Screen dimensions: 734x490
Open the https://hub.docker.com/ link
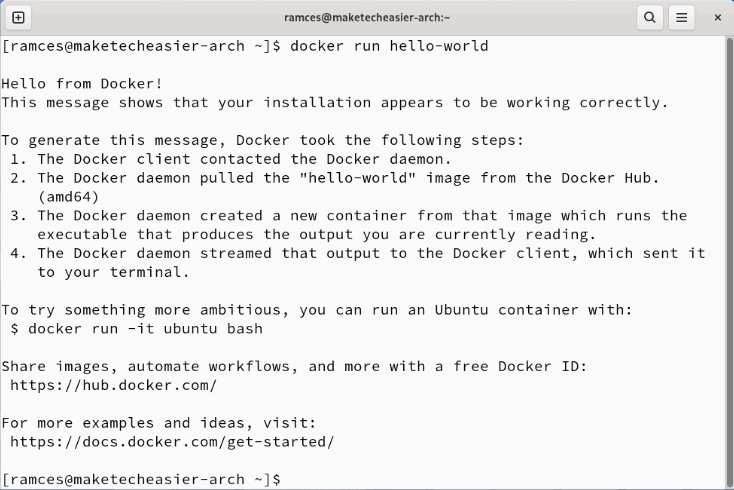113,384
